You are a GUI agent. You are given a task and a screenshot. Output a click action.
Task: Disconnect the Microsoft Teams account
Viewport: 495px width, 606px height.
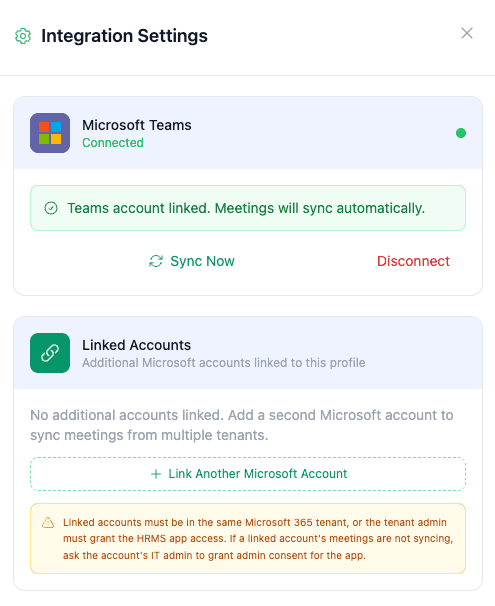click(413, 261)
